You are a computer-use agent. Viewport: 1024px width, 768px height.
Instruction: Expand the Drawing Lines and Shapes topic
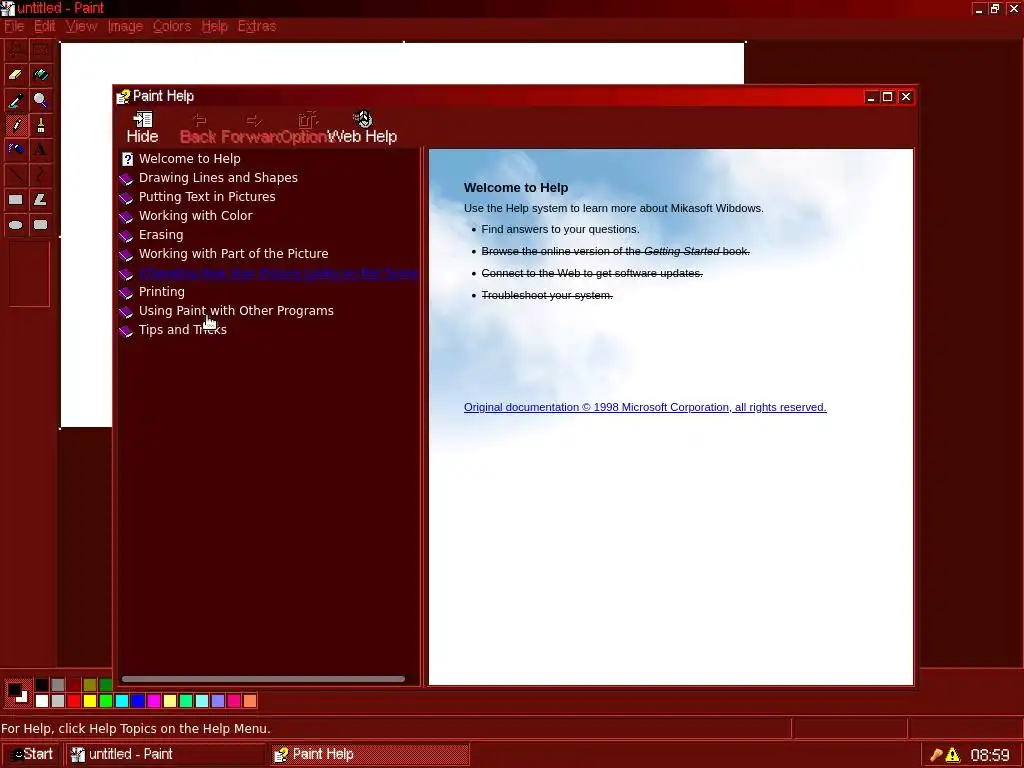tap(218, 178)
